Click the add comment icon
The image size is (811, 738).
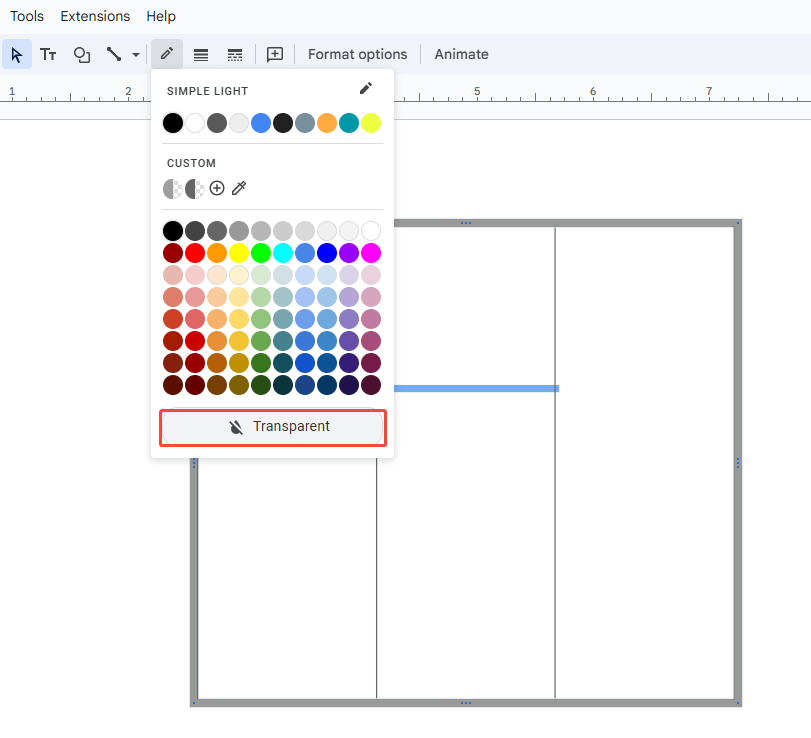click(275, 54)
